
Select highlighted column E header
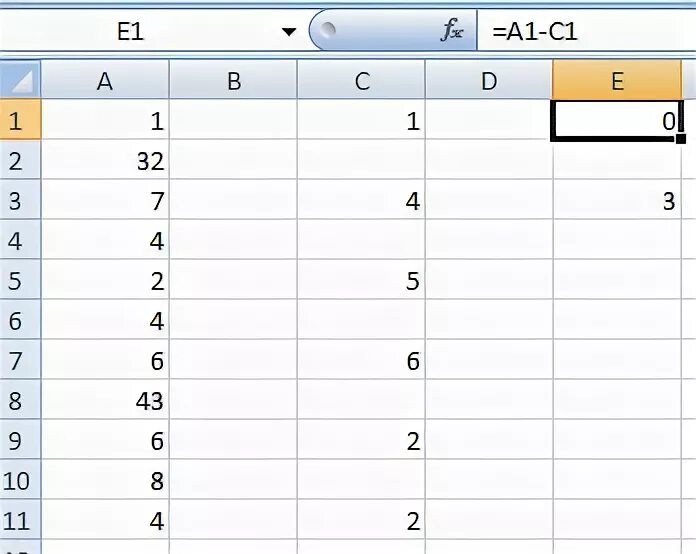point(617,80)
